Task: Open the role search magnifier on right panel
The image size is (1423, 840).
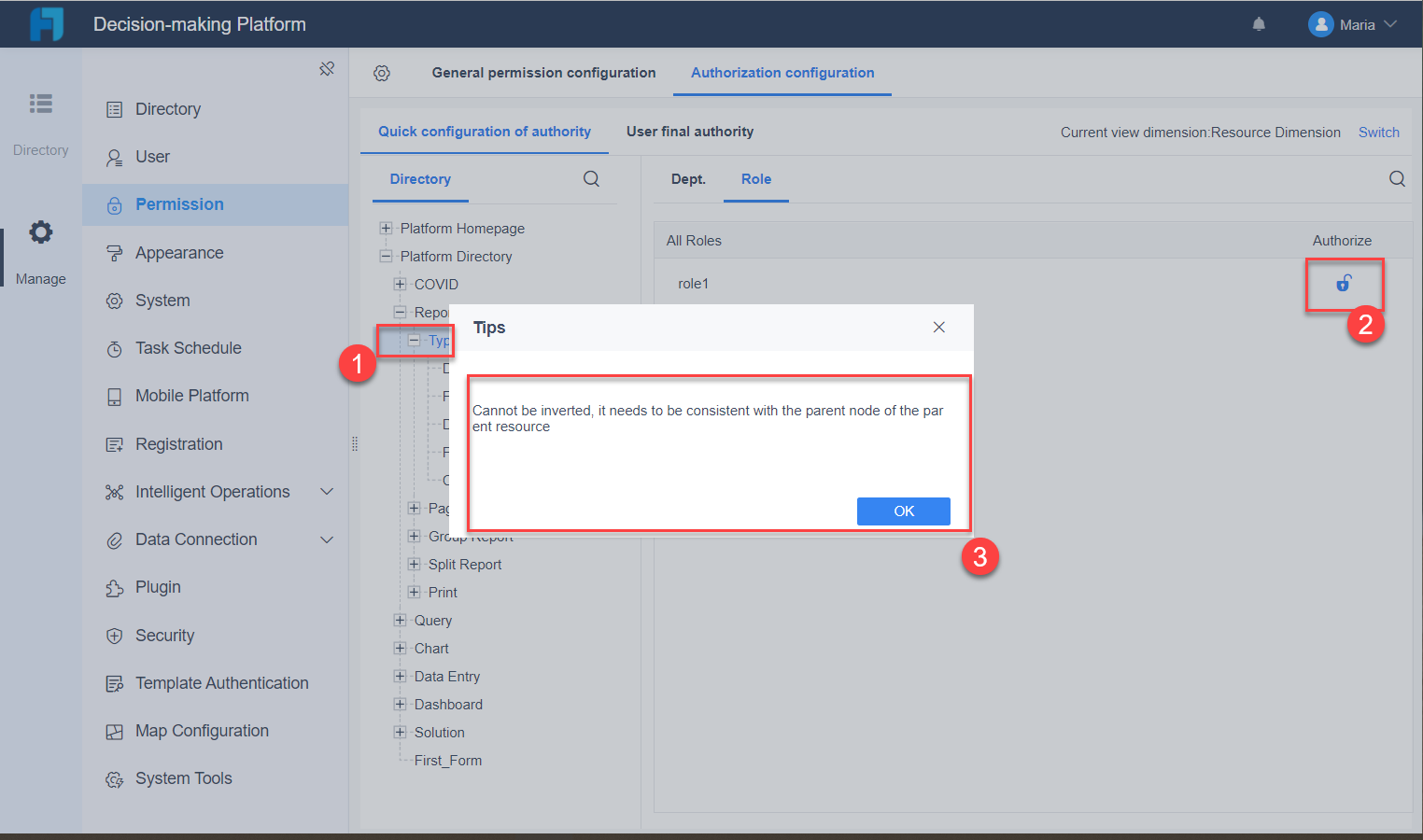Action: tap(1396, 177)
